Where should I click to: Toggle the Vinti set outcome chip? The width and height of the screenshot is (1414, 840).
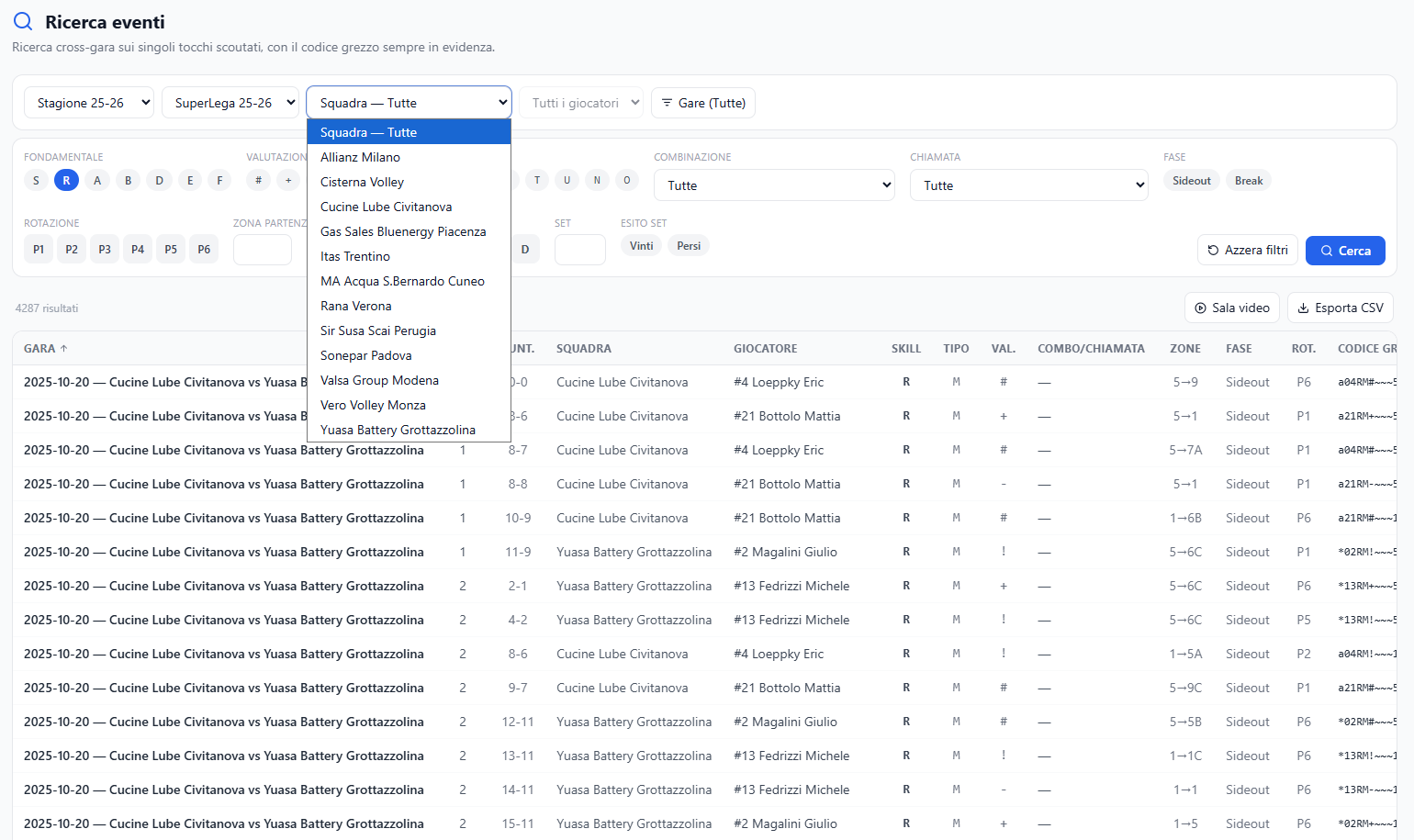(x=642, y=246)
